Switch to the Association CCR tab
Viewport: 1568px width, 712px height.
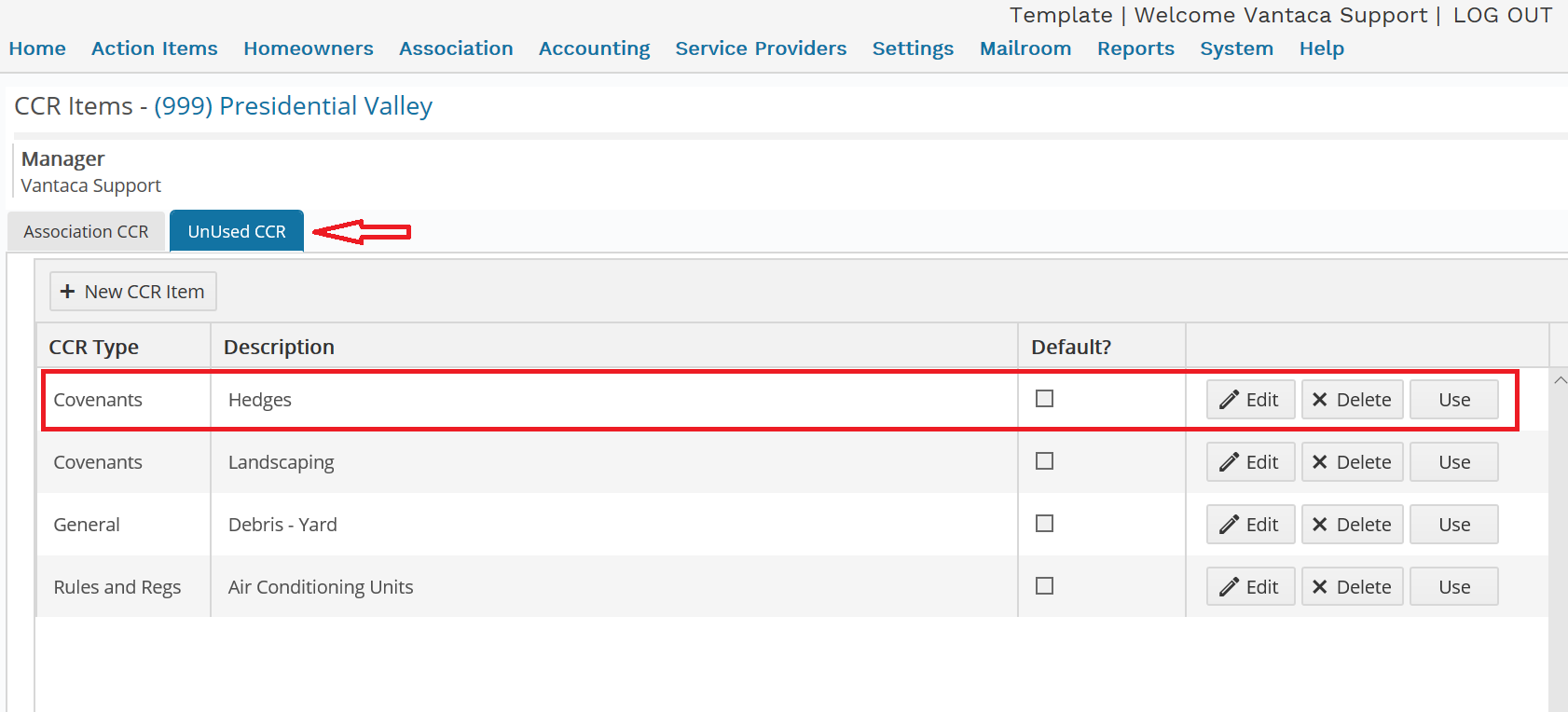86,232
